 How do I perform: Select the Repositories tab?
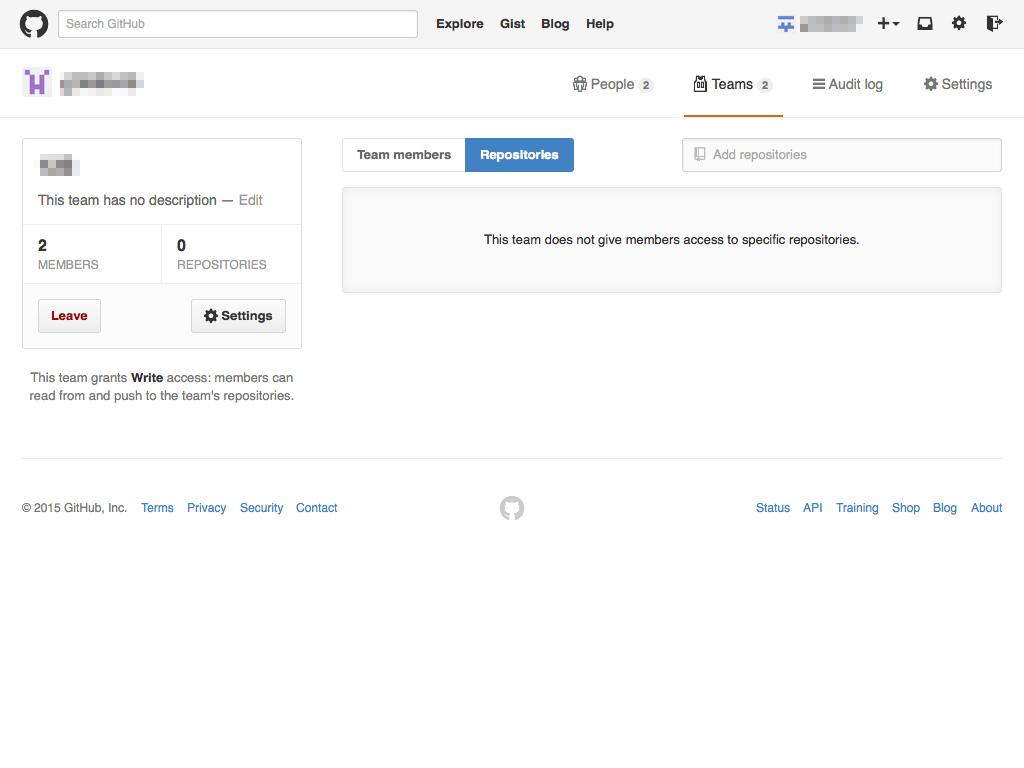click(x=519, y=155)
